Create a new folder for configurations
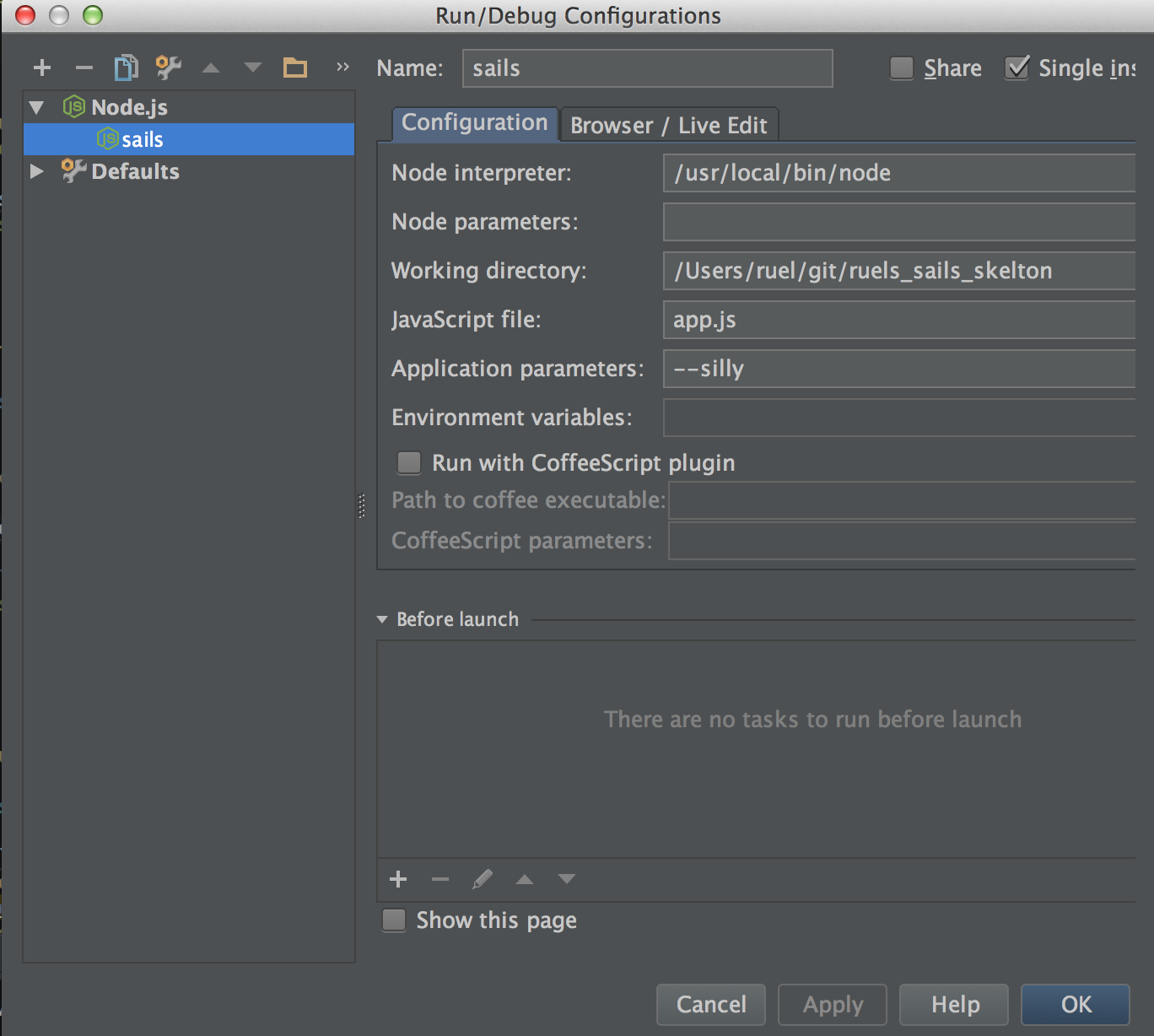 [294, 67]
